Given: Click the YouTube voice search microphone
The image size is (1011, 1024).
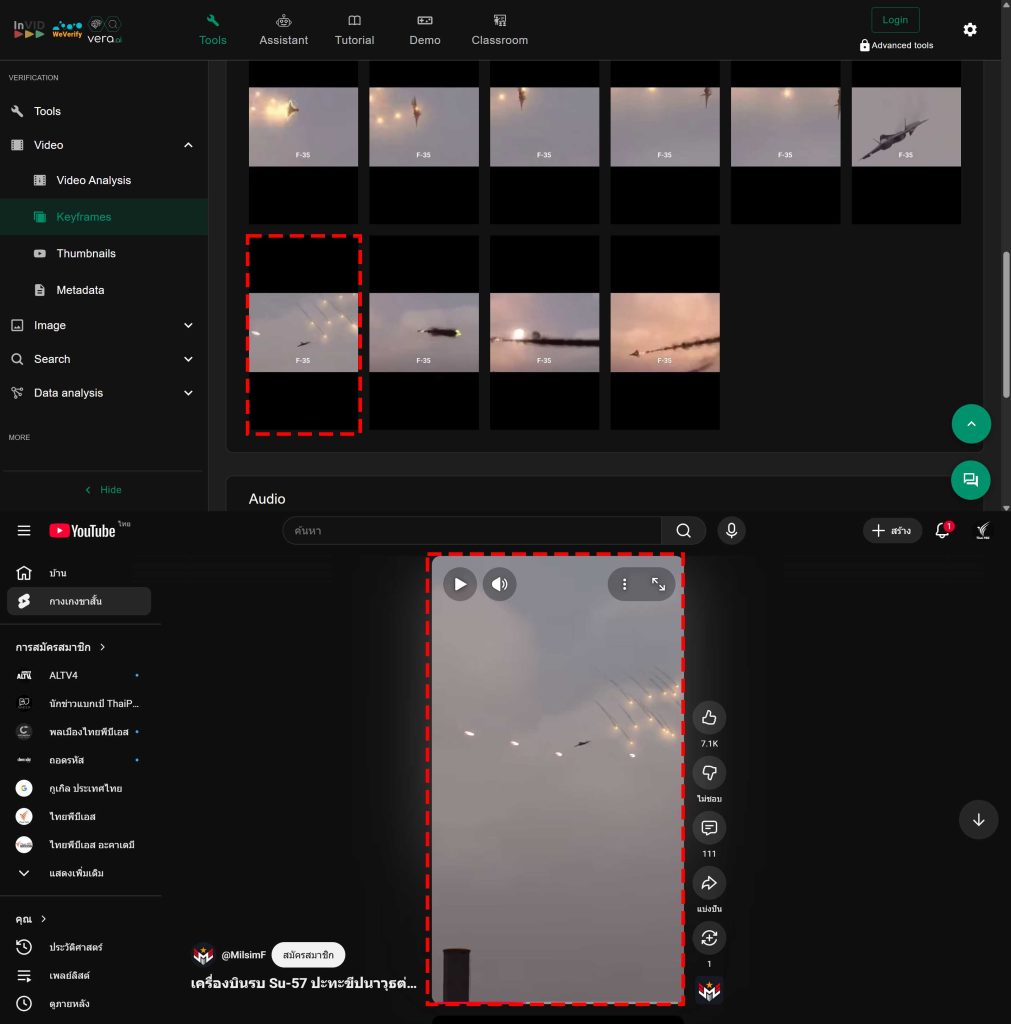Looking at the screenshot, I should coord(731,530).
